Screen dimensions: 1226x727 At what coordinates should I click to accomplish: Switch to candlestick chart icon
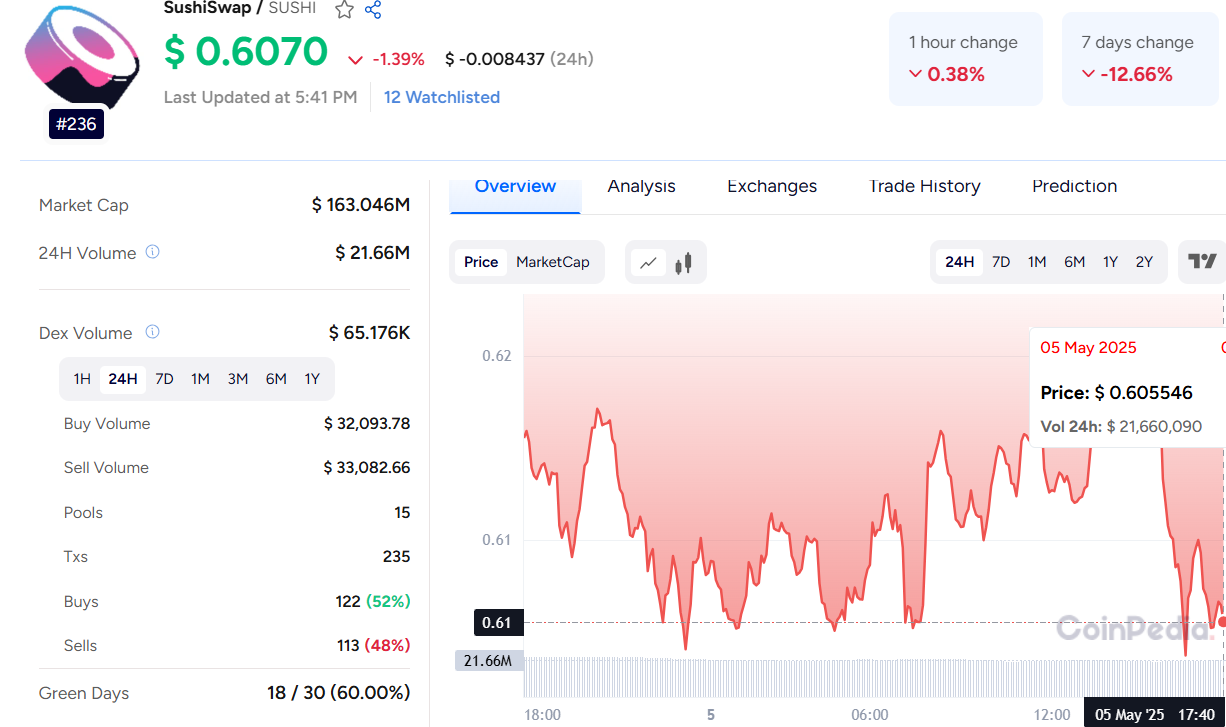click(x=684, y=263)
